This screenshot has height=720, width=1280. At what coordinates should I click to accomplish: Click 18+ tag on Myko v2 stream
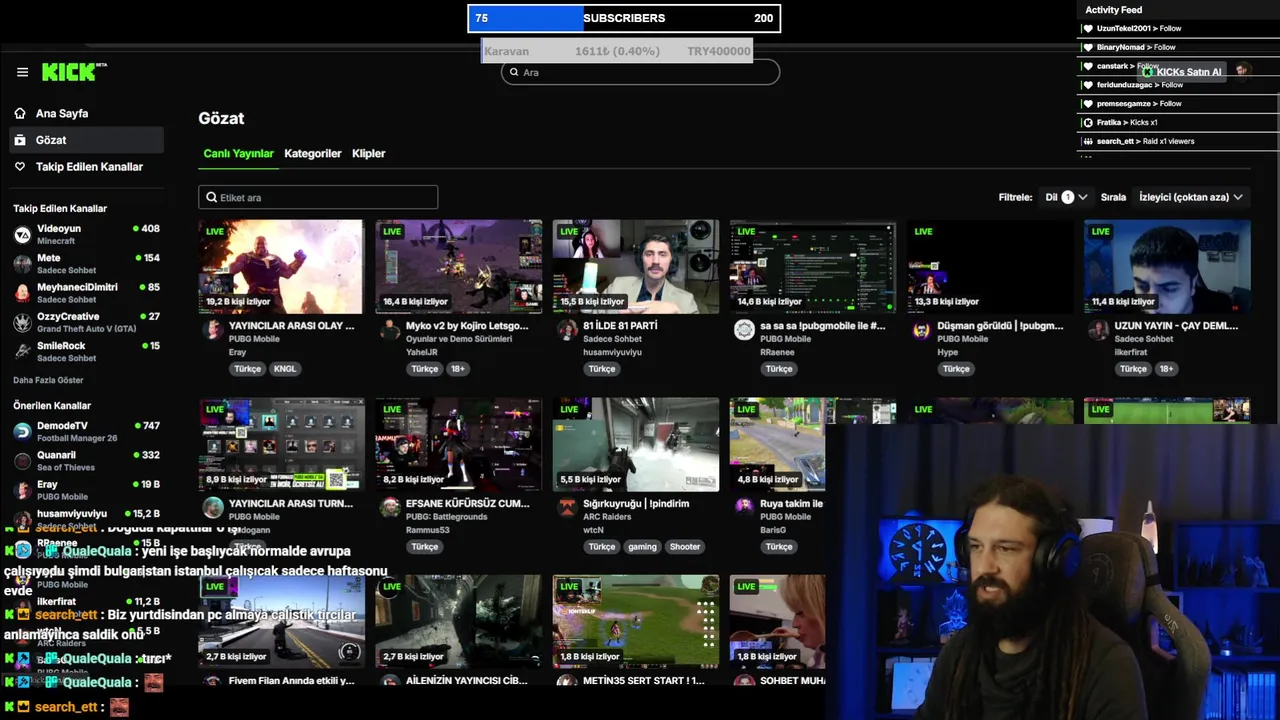458,369
